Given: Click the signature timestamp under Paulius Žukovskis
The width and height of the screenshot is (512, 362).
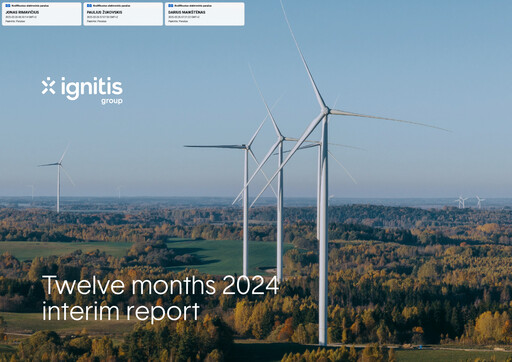Looking at the screenshot, I should 102,17.
